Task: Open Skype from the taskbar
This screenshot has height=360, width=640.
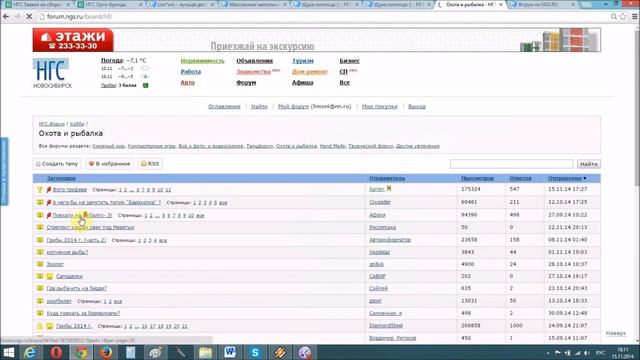Action: [x=255, y=352]
